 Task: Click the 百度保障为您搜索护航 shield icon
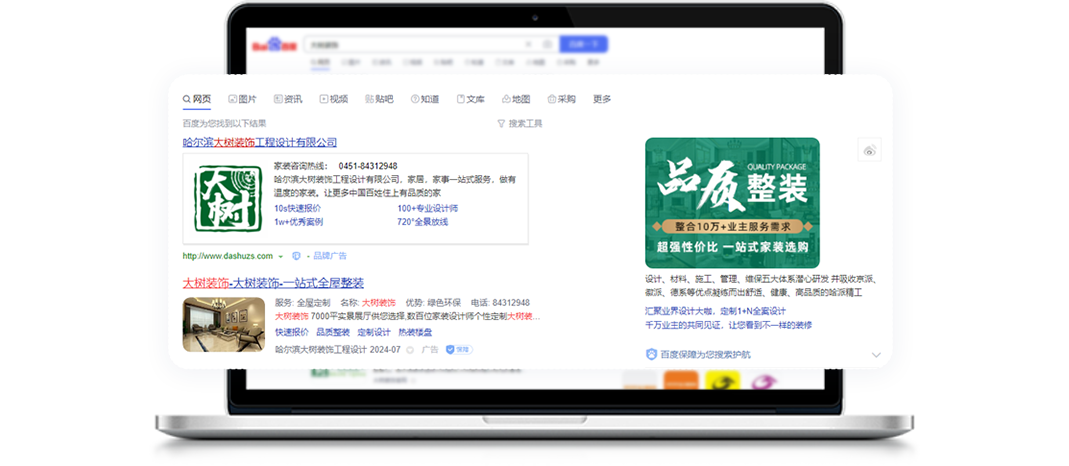(651, 355)
